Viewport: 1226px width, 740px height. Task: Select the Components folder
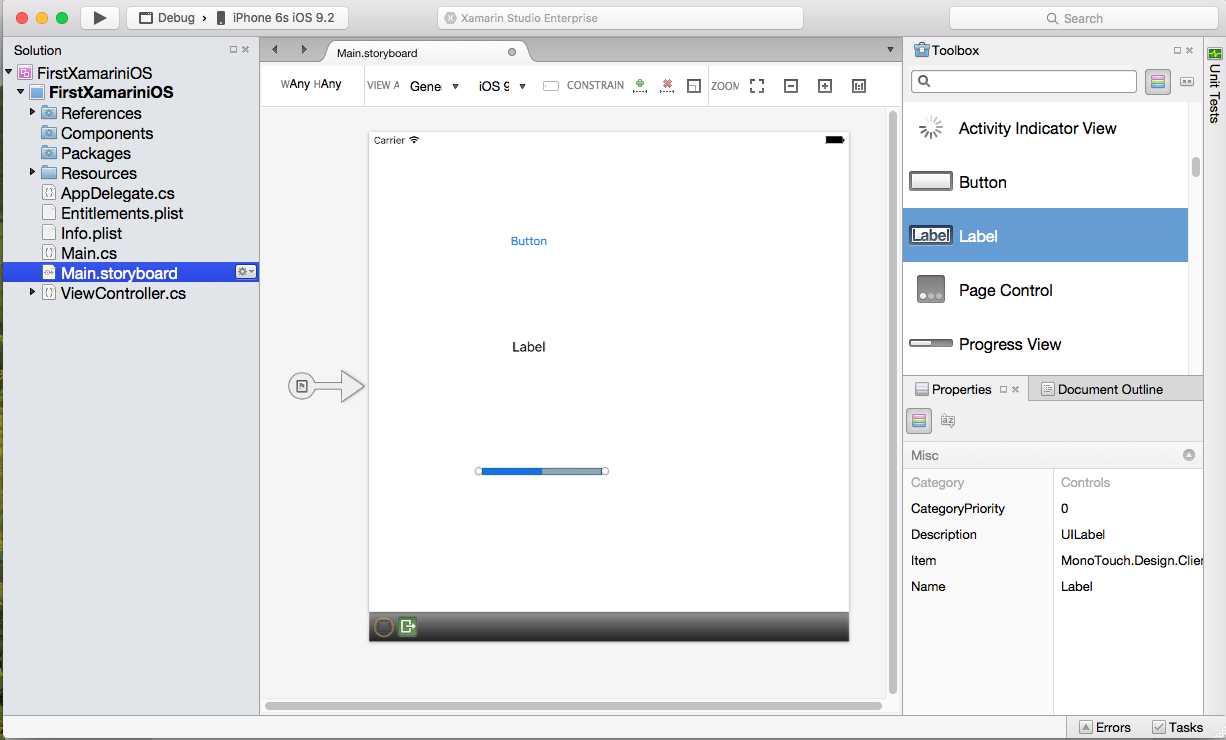click(107, 133)
